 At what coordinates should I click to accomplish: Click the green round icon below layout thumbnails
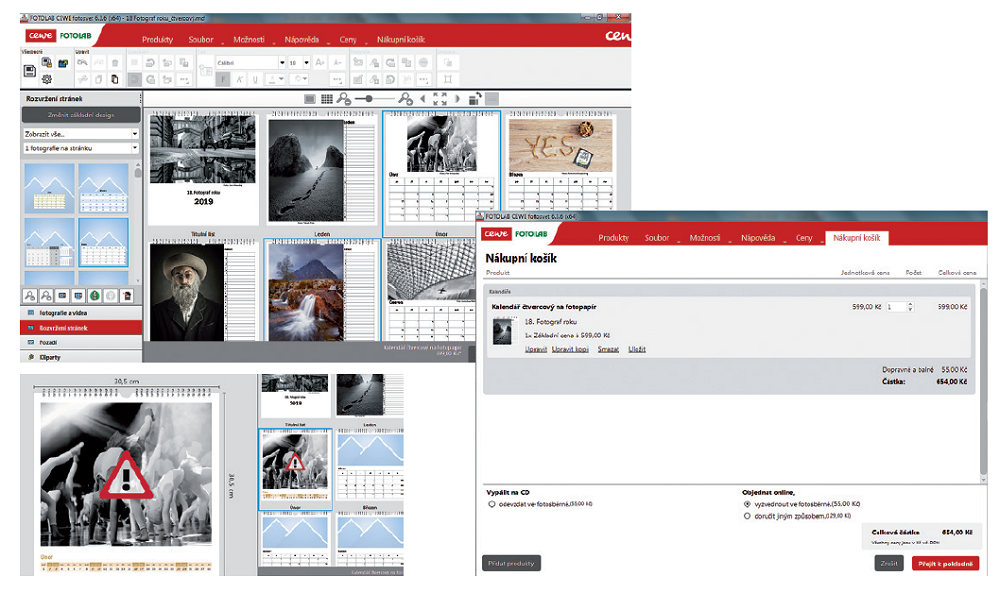(x=94, y=296)
